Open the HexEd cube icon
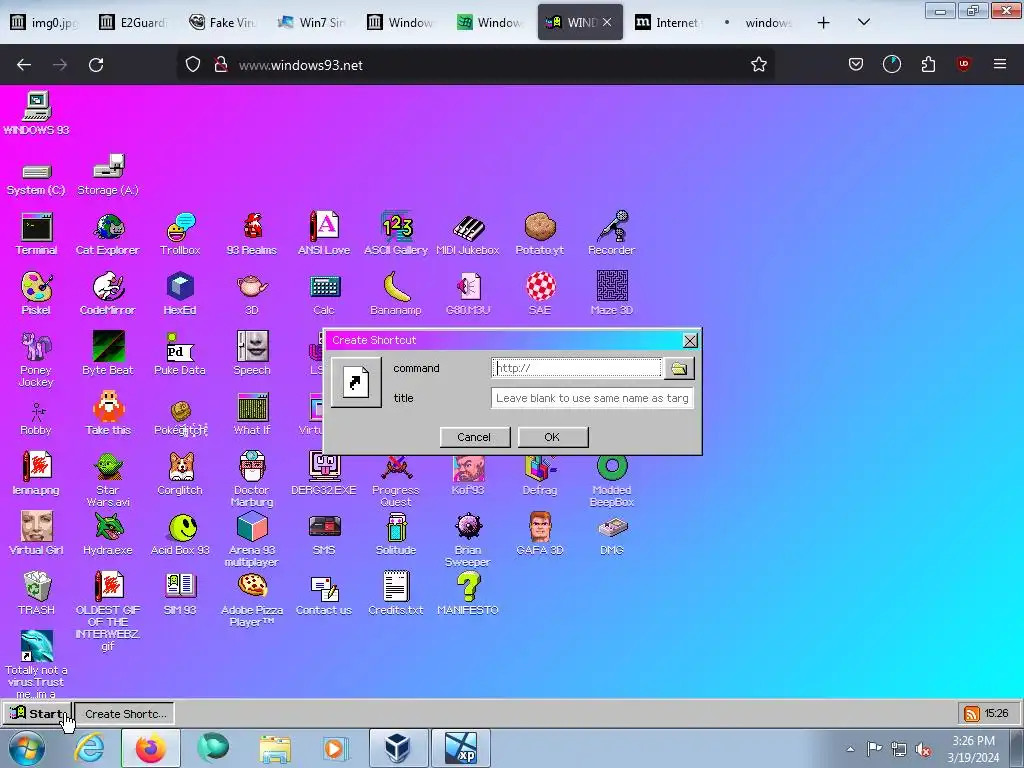 [180, 293]
